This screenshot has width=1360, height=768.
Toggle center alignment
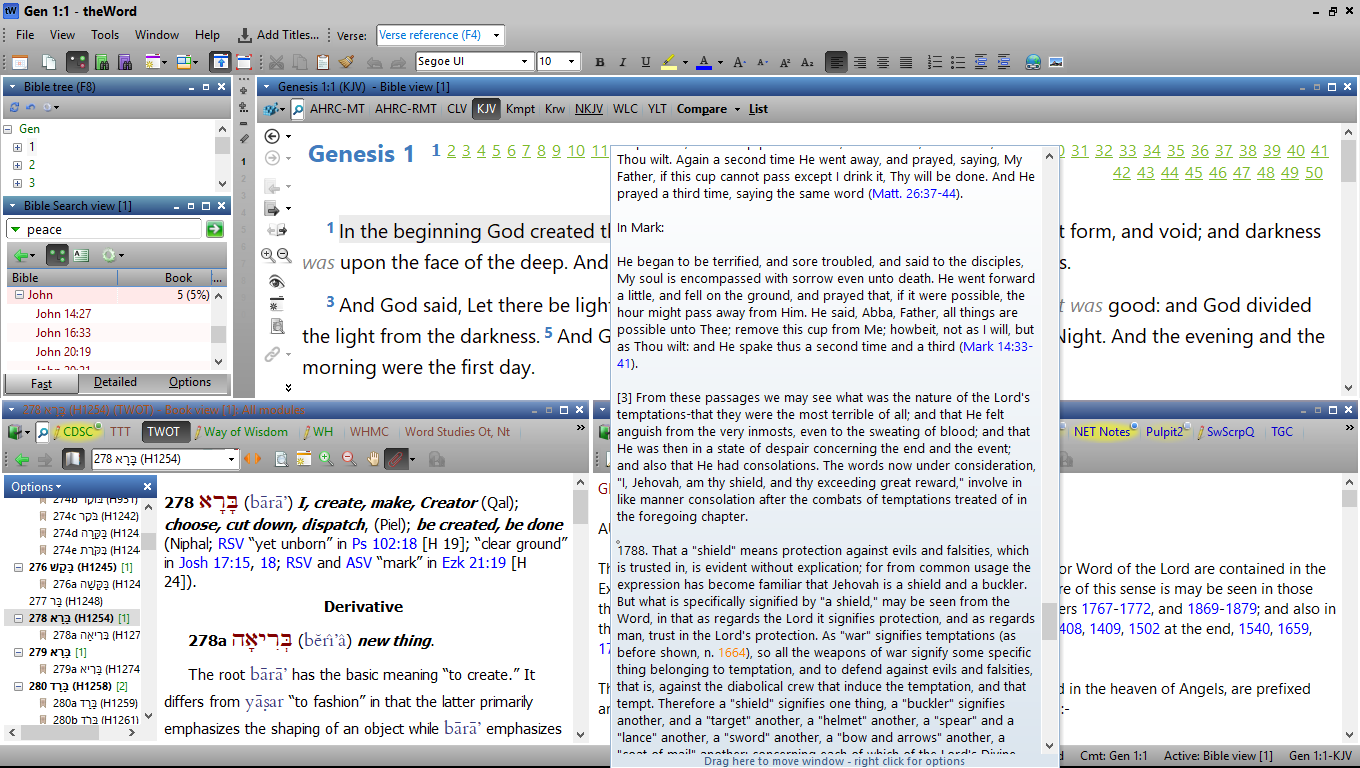883,62
